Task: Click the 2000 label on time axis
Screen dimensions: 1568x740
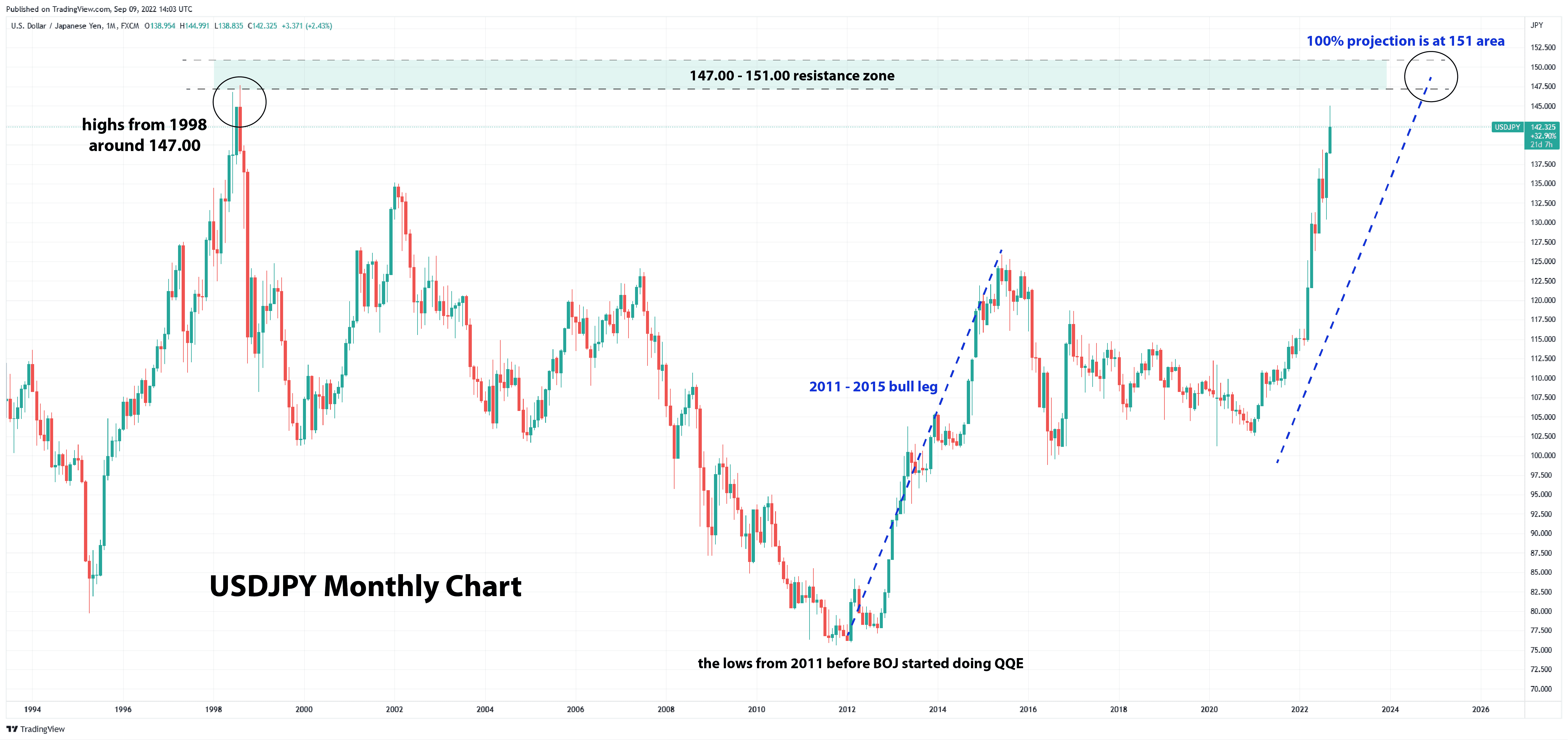Action: tap(304, 709)
